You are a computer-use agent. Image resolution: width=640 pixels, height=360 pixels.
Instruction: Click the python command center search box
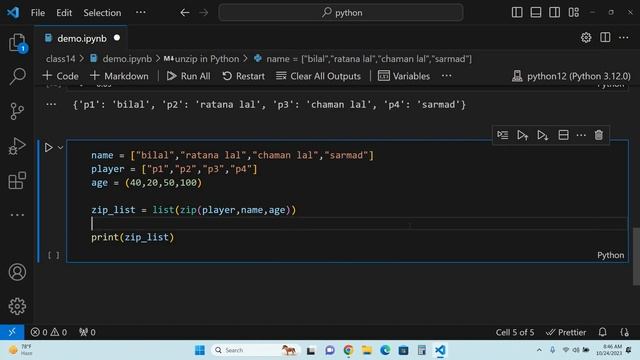(341, 13)
